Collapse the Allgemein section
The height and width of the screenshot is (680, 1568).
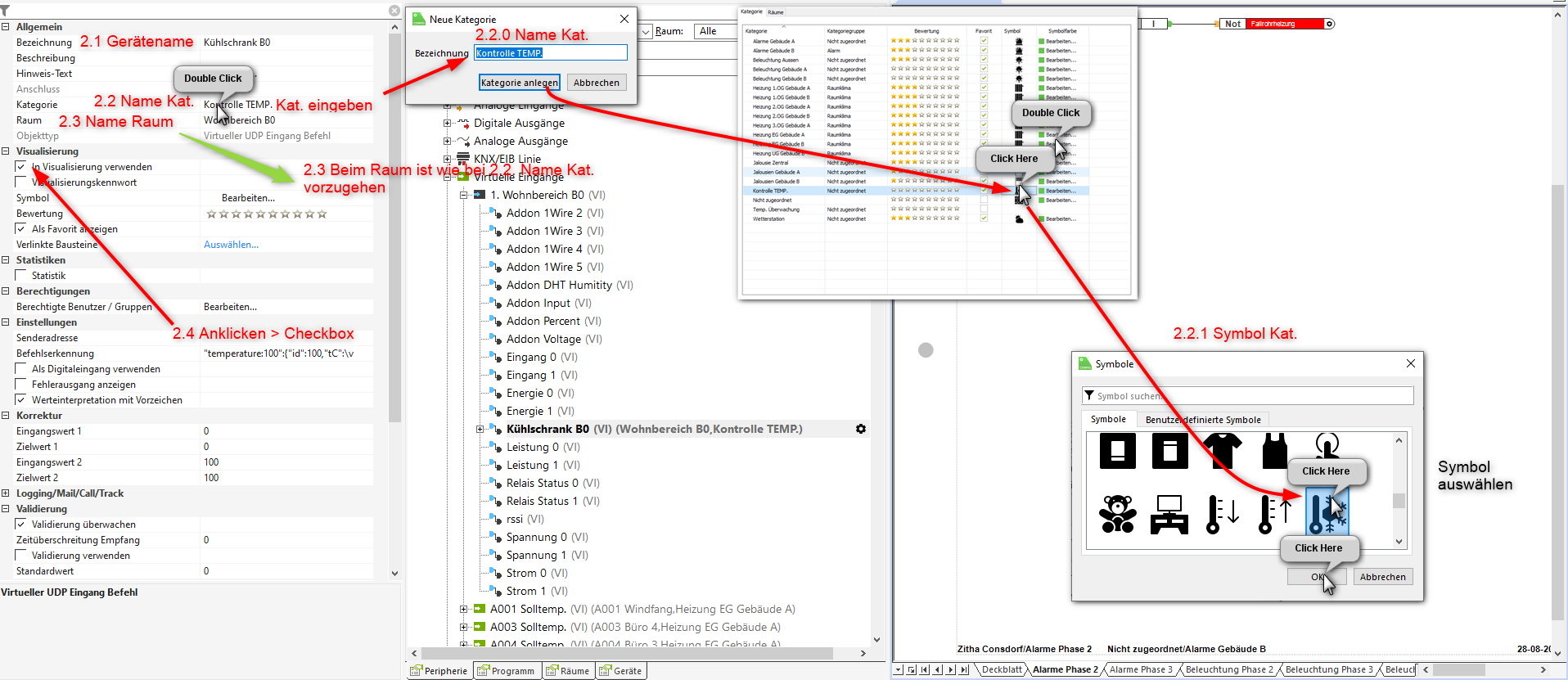6,27
